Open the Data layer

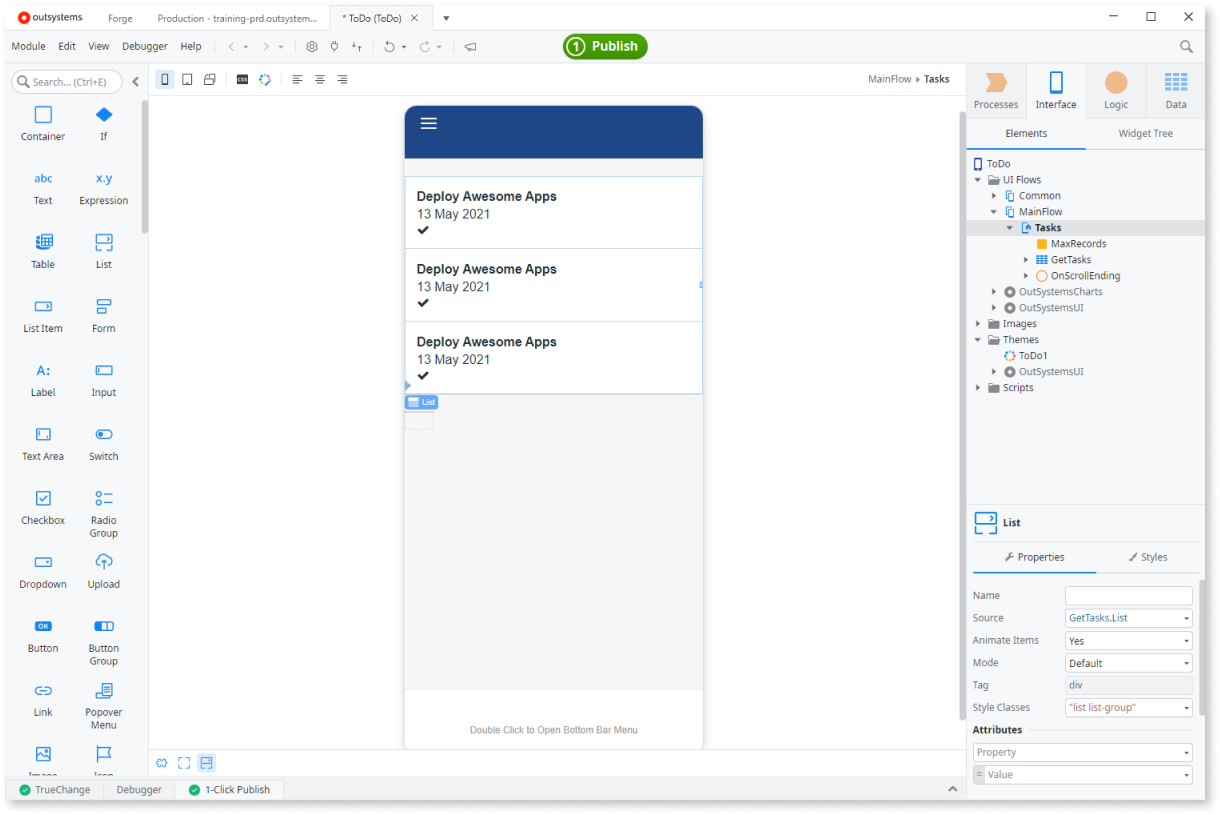(x=1175, y=90)
